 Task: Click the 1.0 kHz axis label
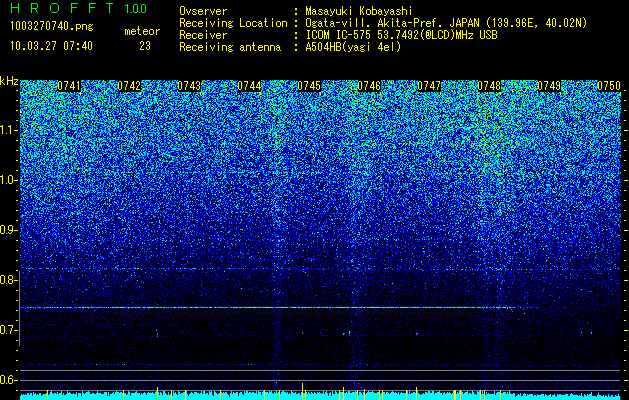(x=8, y=180)
